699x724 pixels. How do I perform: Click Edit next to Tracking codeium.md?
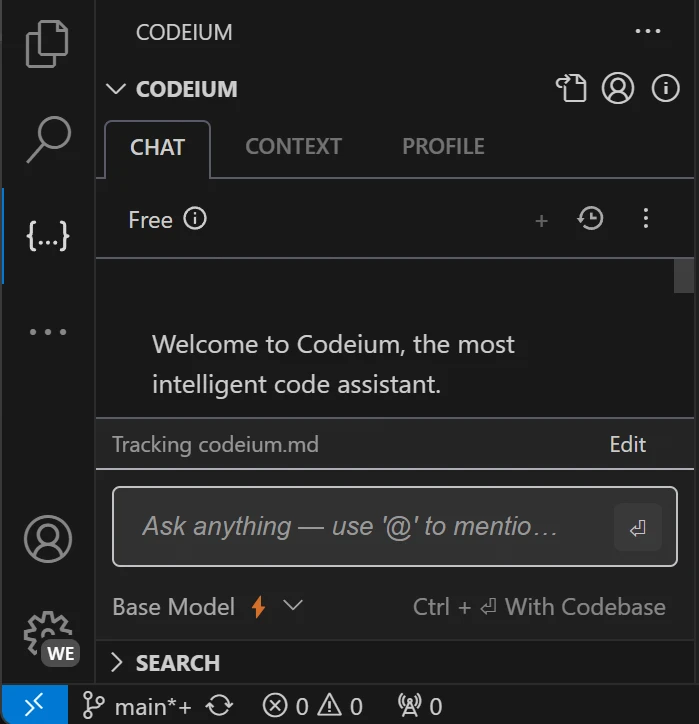pos(628,445)
